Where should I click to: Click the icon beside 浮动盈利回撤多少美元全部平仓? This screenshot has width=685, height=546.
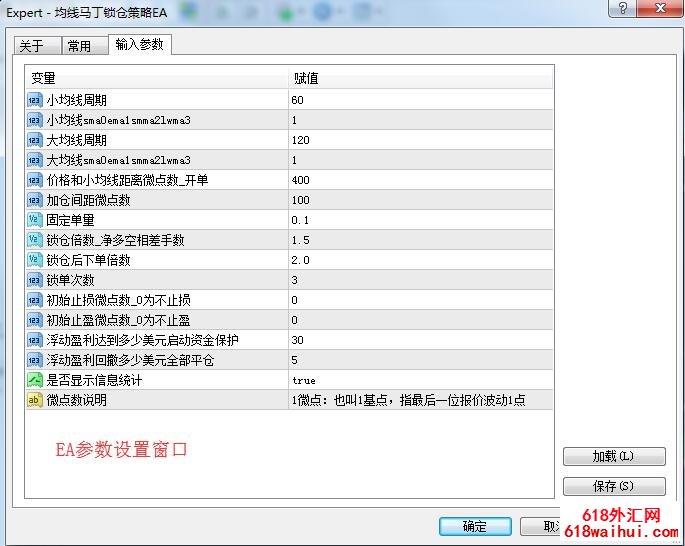[x=35, y=360]
